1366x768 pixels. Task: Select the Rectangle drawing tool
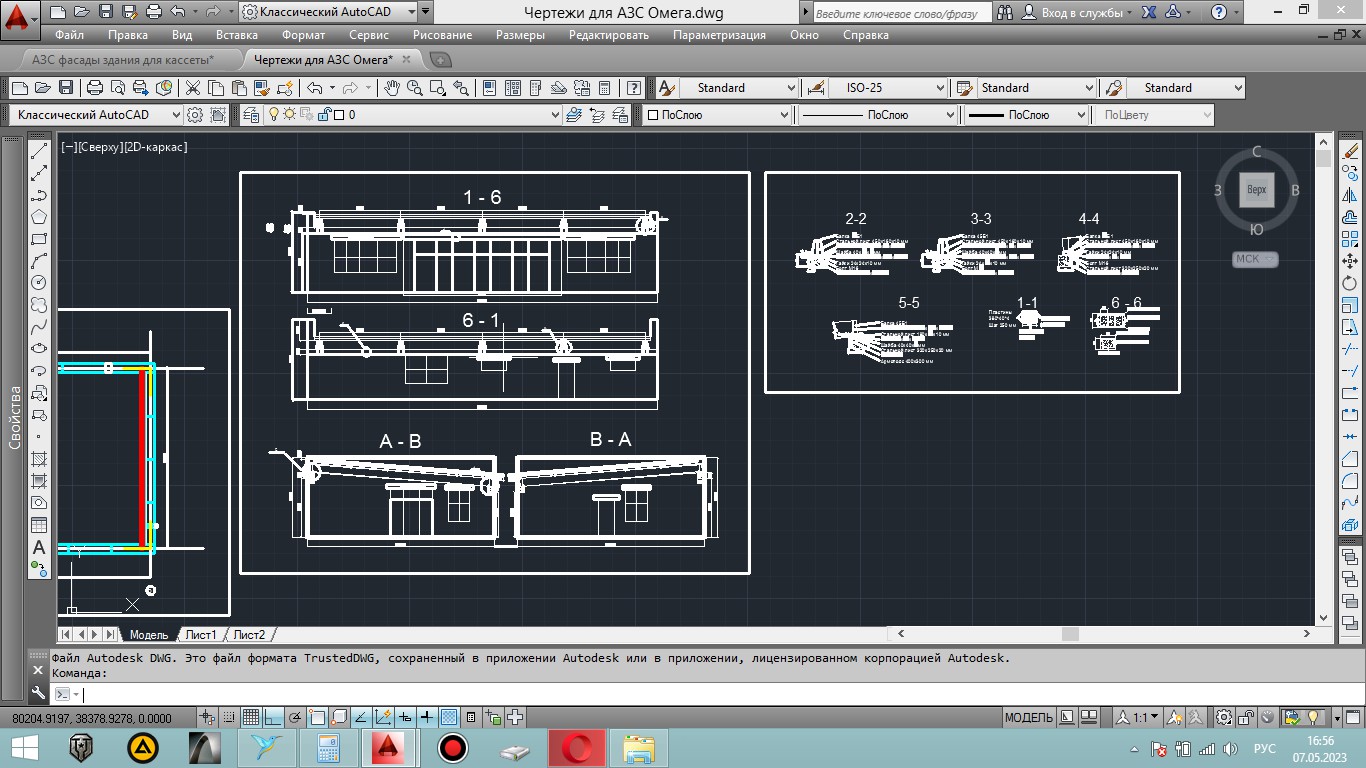[39, 239]
